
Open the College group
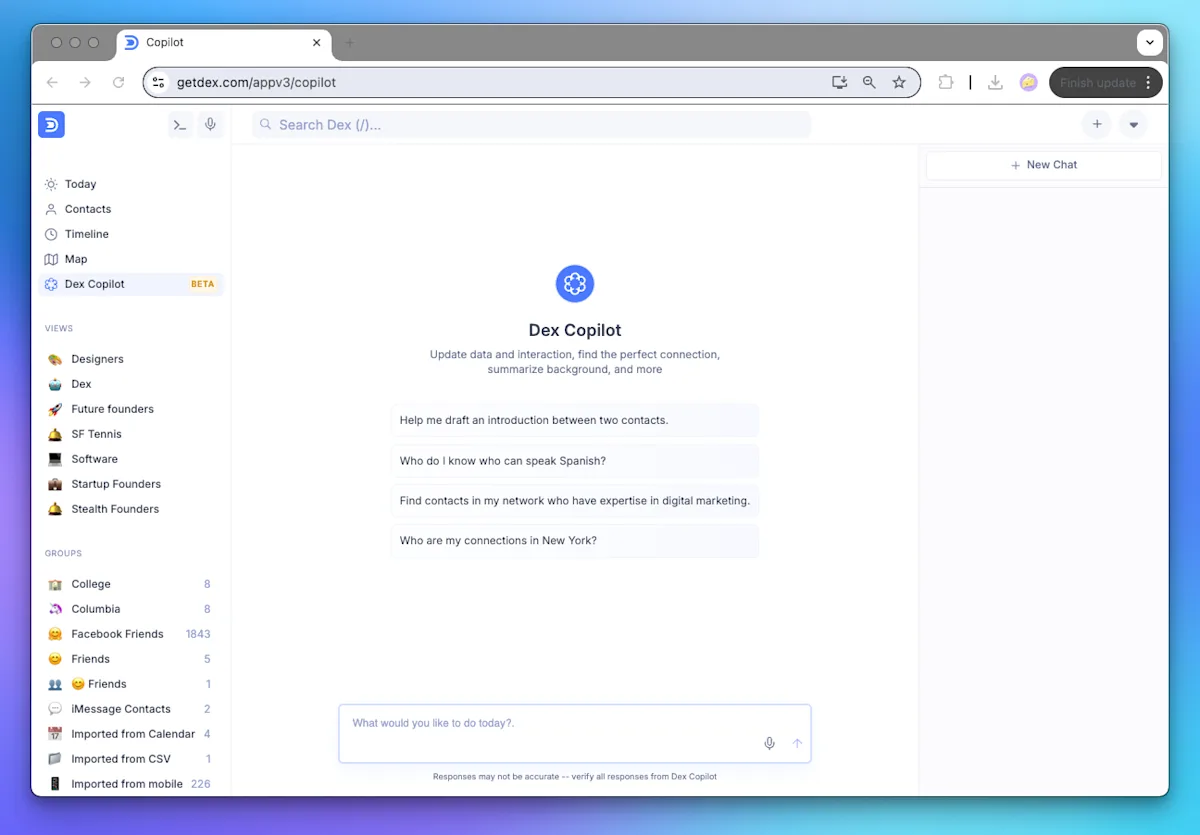[131, 584]
